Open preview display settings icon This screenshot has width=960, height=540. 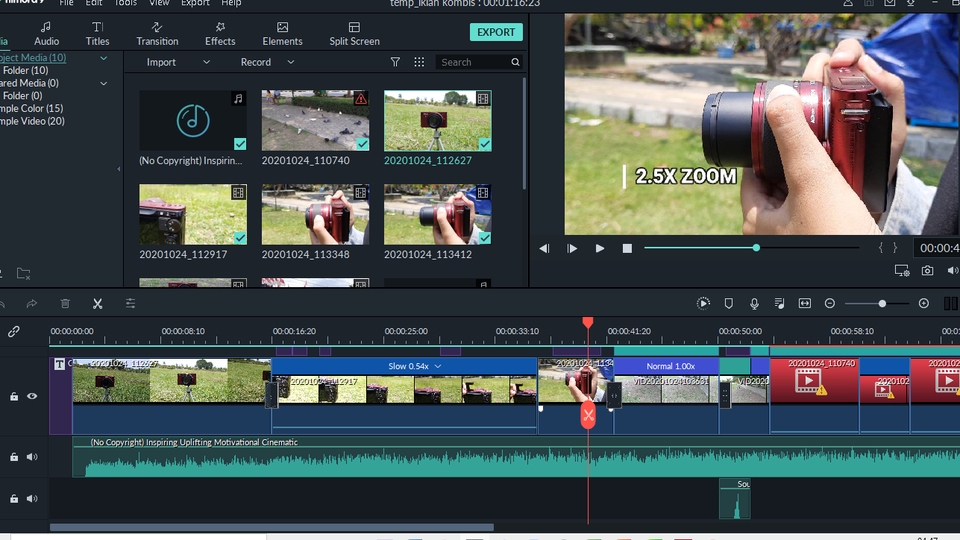[x=902, y=271]
